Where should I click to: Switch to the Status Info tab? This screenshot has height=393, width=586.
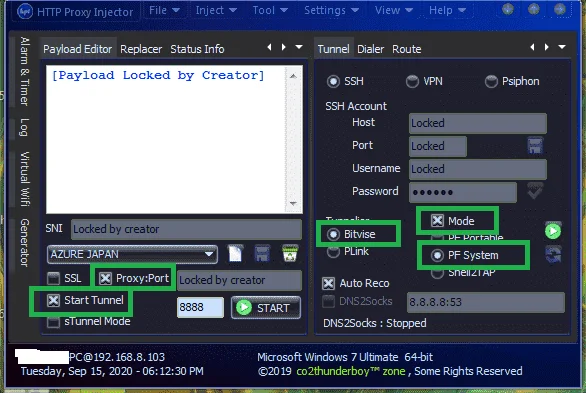[197, 49]
